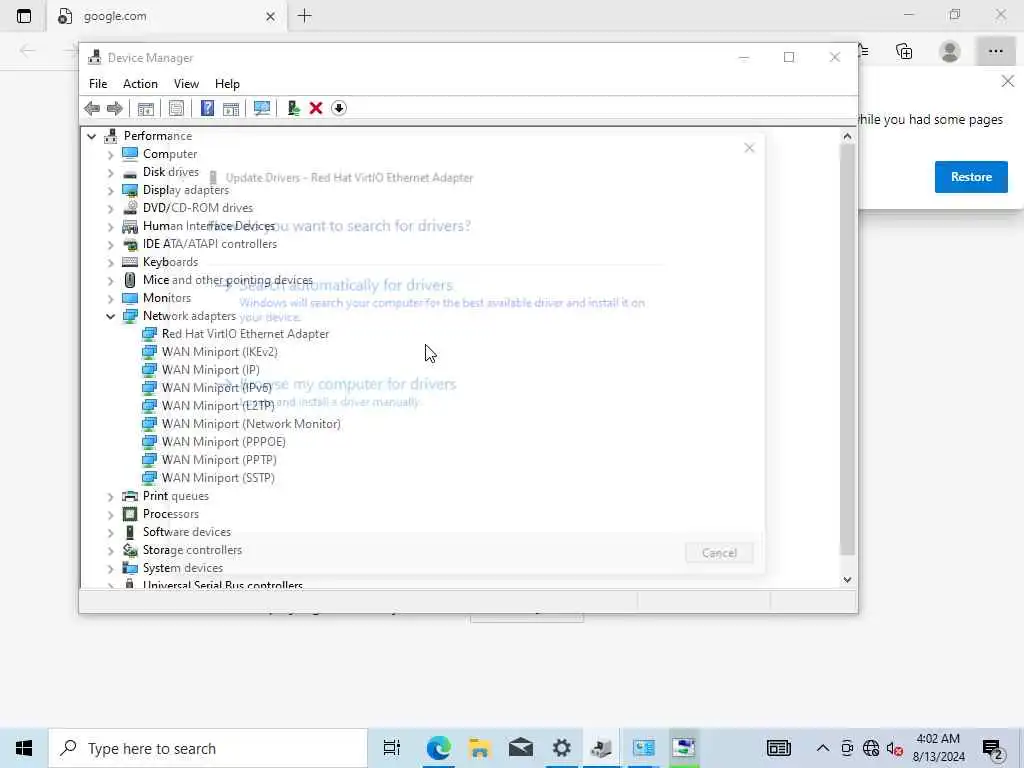Screen dimensions: 1024x768
Task: Open the Edge profile avatar icon
Action: 950,52
